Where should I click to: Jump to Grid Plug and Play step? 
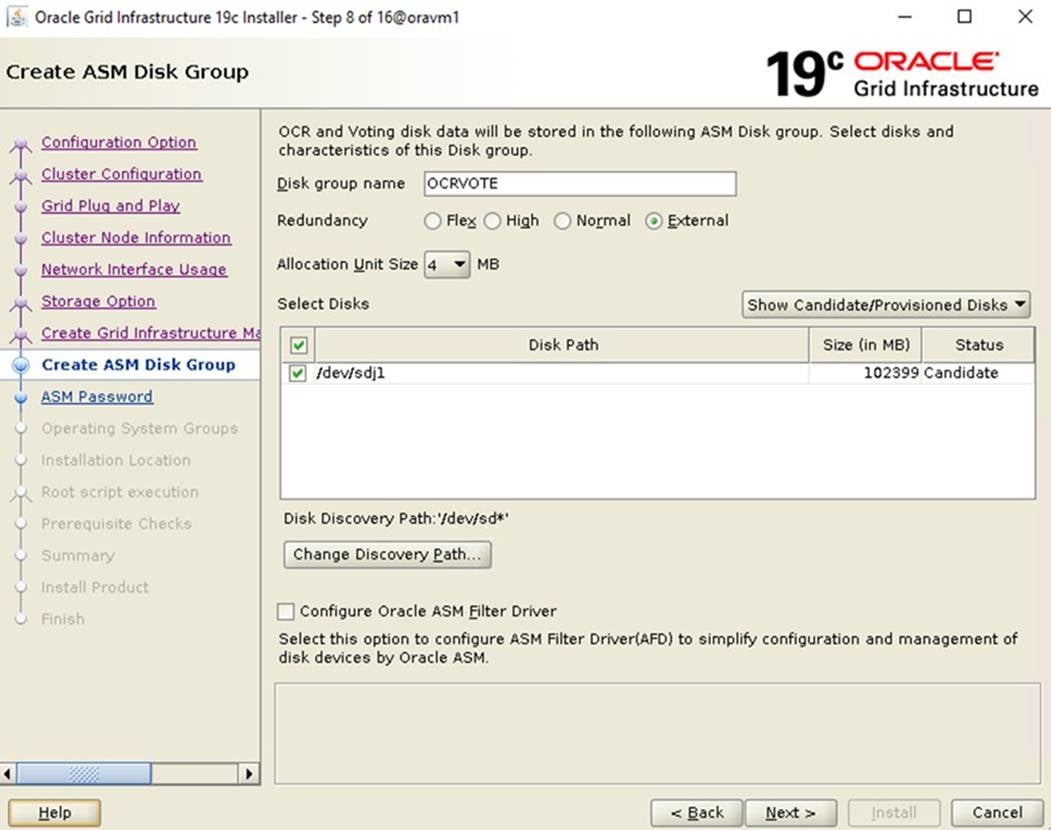[x=111, y=206]
